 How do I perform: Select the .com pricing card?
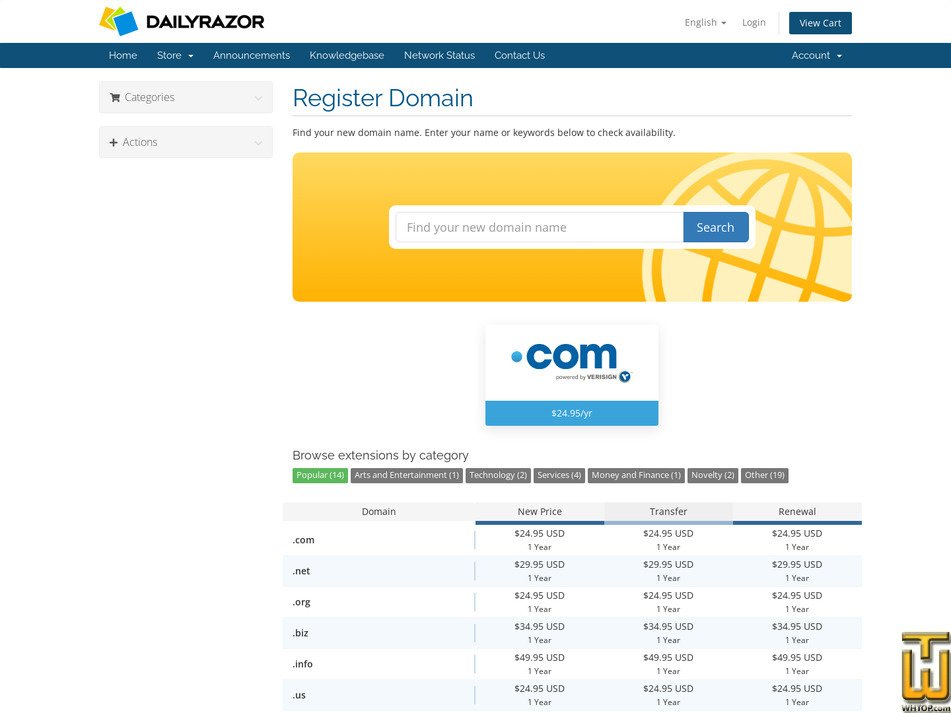pyautogui.click(x=571, y=374)
